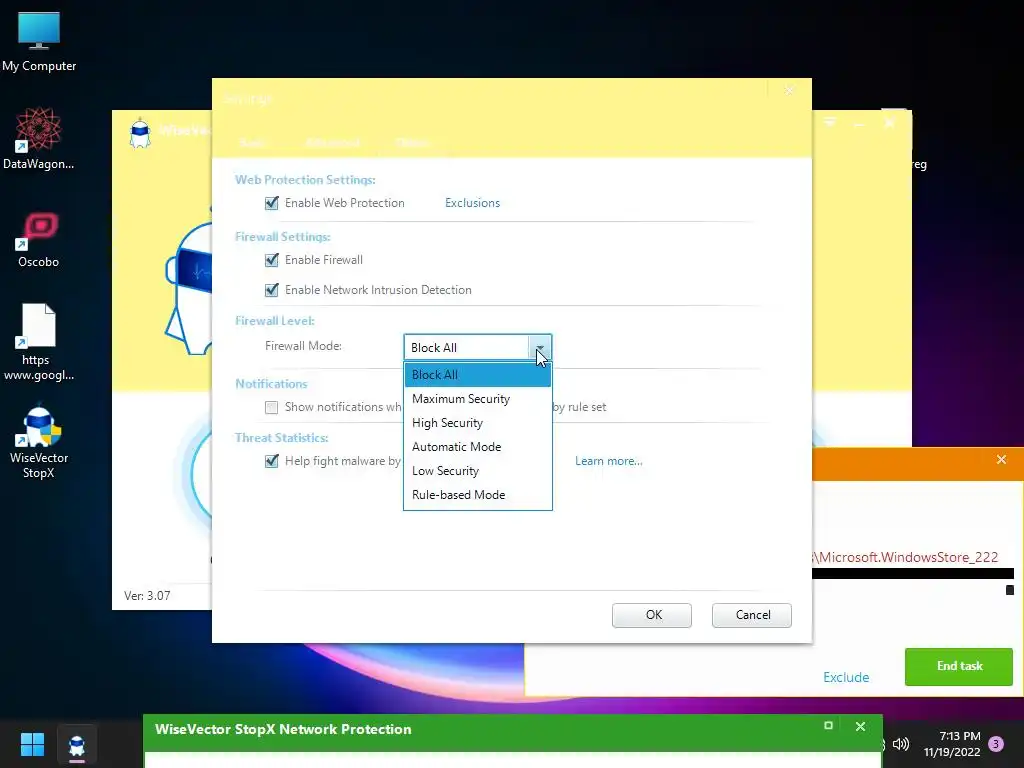Screen dimensions: 1024x768
Task: Maximize the Network Protection popup
Action: coord(828,726)
